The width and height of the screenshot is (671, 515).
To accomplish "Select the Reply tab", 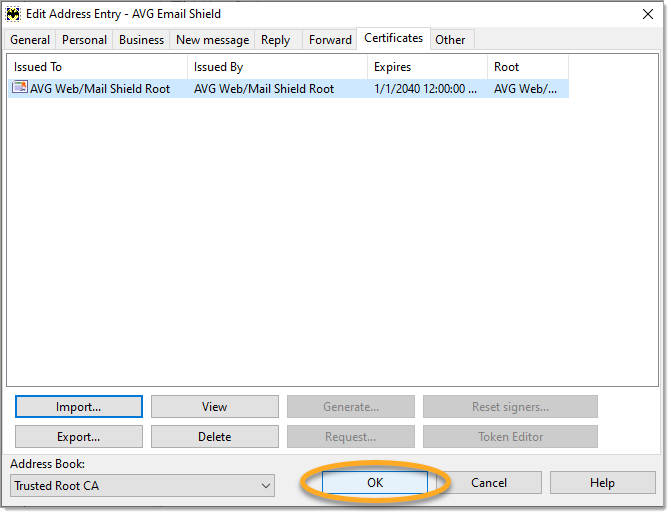I will (x=275, y=40).
